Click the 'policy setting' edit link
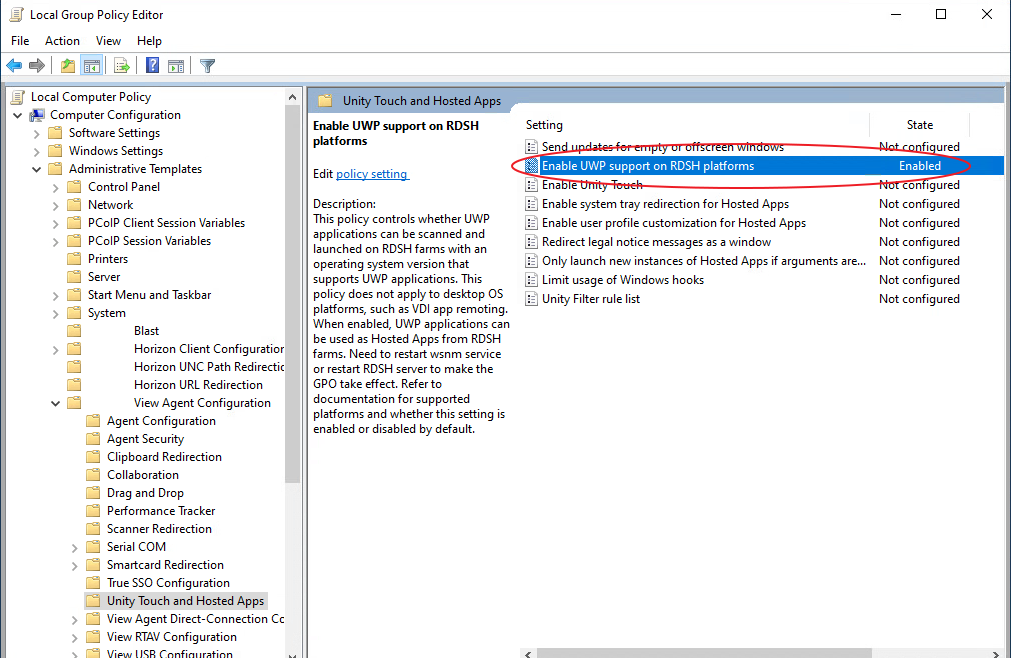The height and width of the screenshot is (658, 1011). [371, 174]
